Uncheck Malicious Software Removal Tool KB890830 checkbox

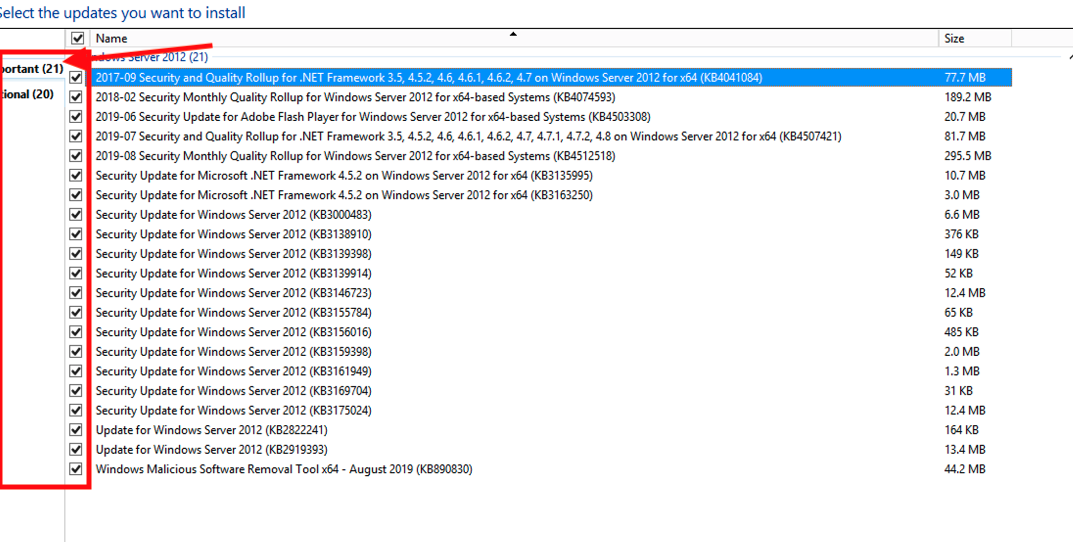[76, 469]
